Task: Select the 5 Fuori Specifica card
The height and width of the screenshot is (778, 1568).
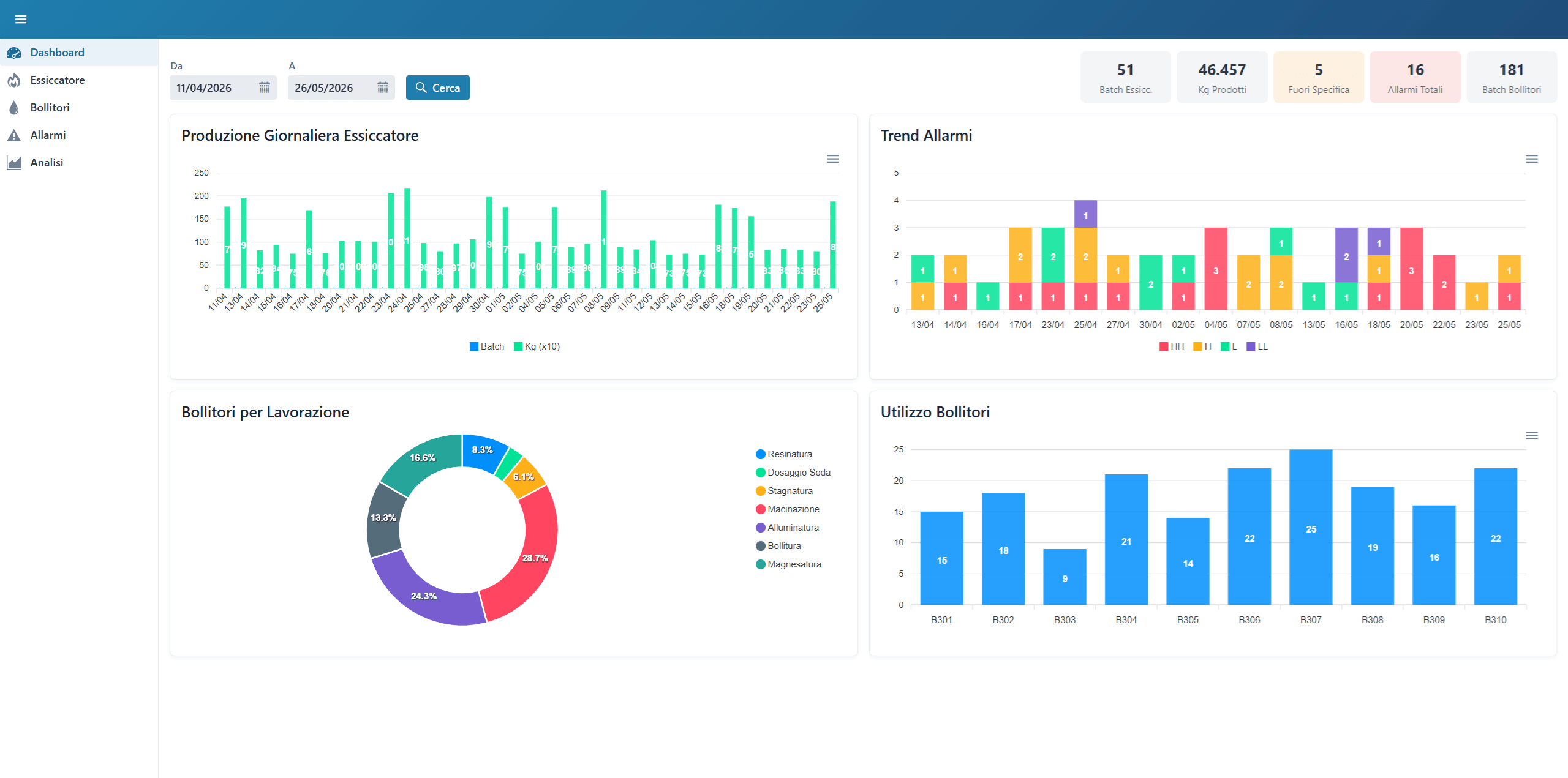Action: [x=1319, y=77]
